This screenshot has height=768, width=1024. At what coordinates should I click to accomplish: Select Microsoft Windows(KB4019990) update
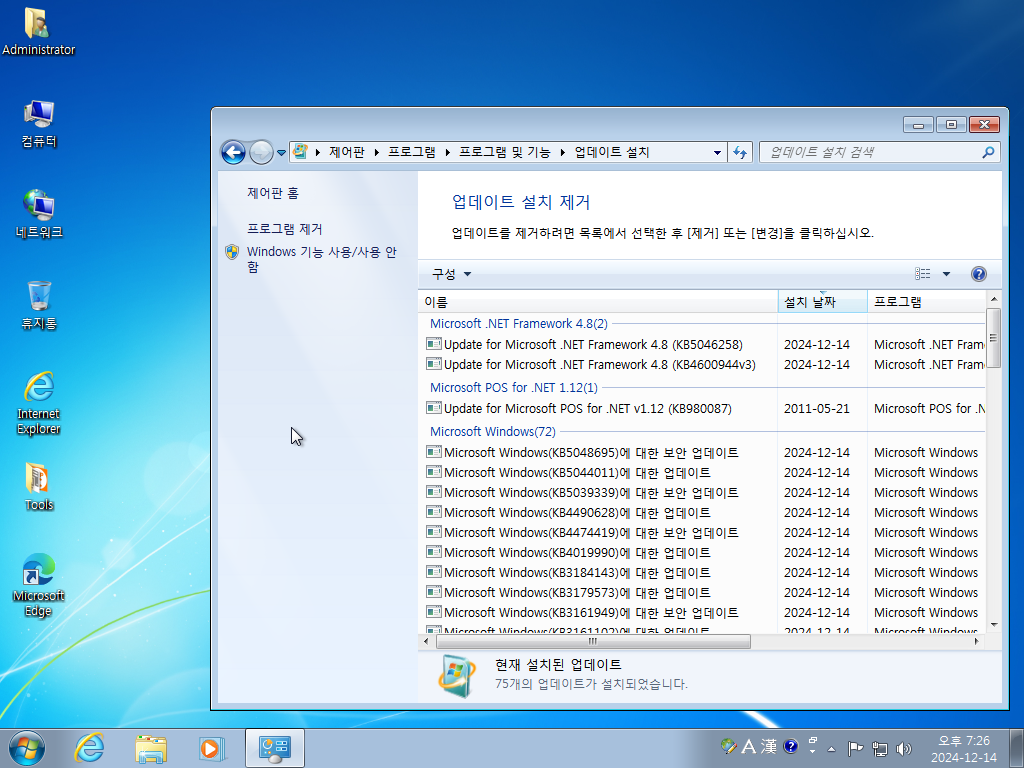pos(577,552)
